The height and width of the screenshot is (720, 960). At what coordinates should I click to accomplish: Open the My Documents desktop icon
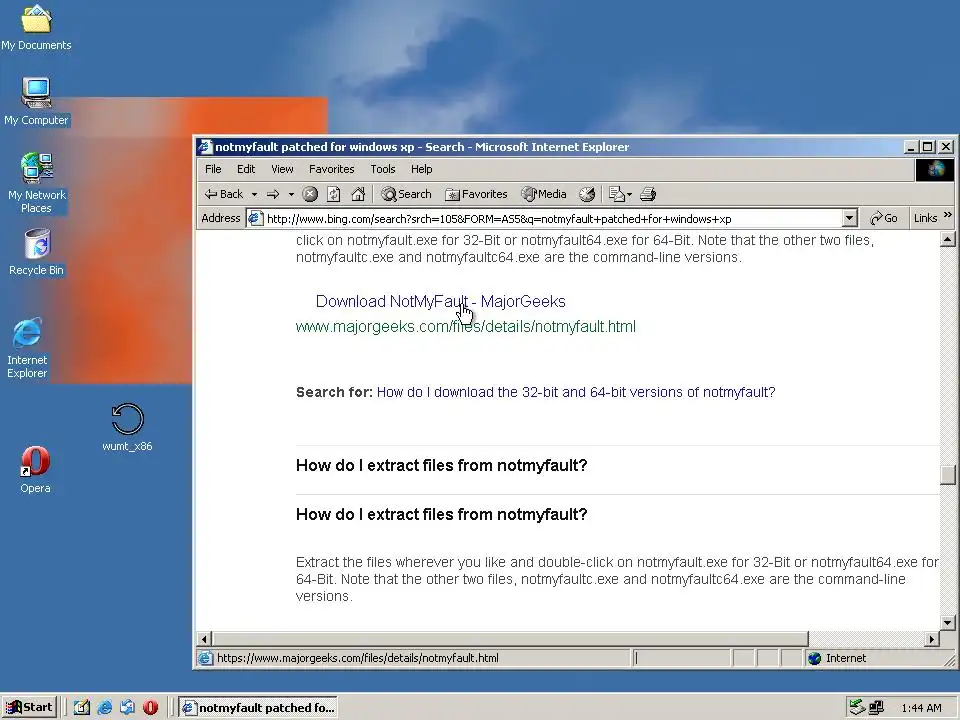click(36, 28)
